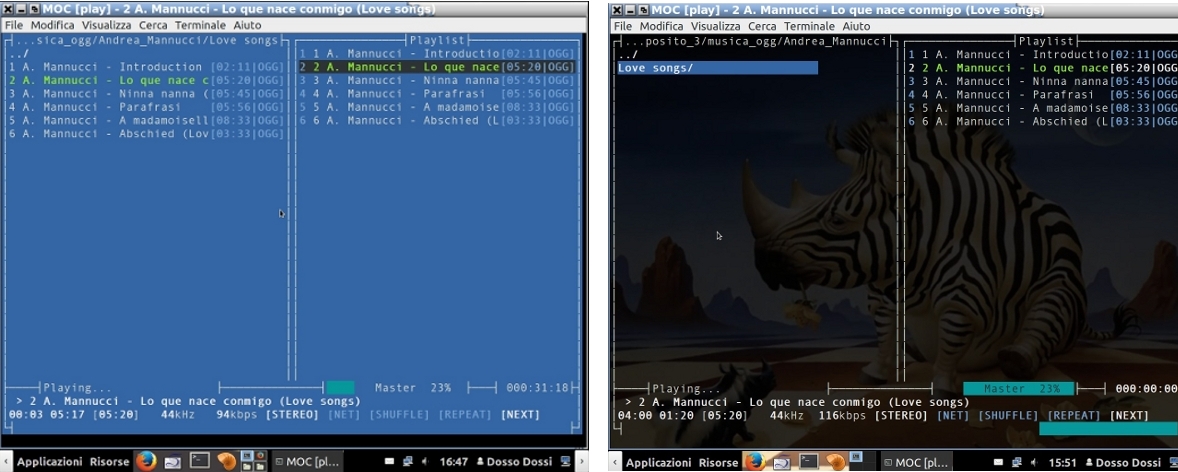Screen dimensions: 1178x472
Task: Select Abschied track in right window playlist
Action: click(1042, 122)
